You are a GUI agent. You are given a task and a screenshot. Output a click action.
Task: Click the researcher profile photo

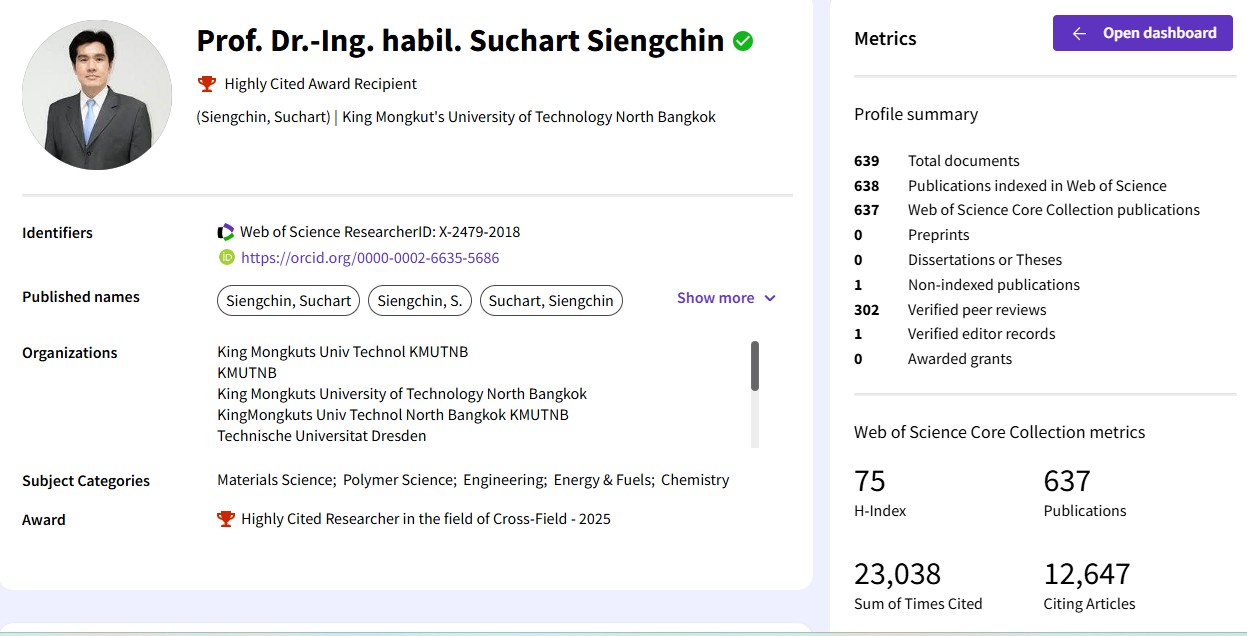[97, 95]
